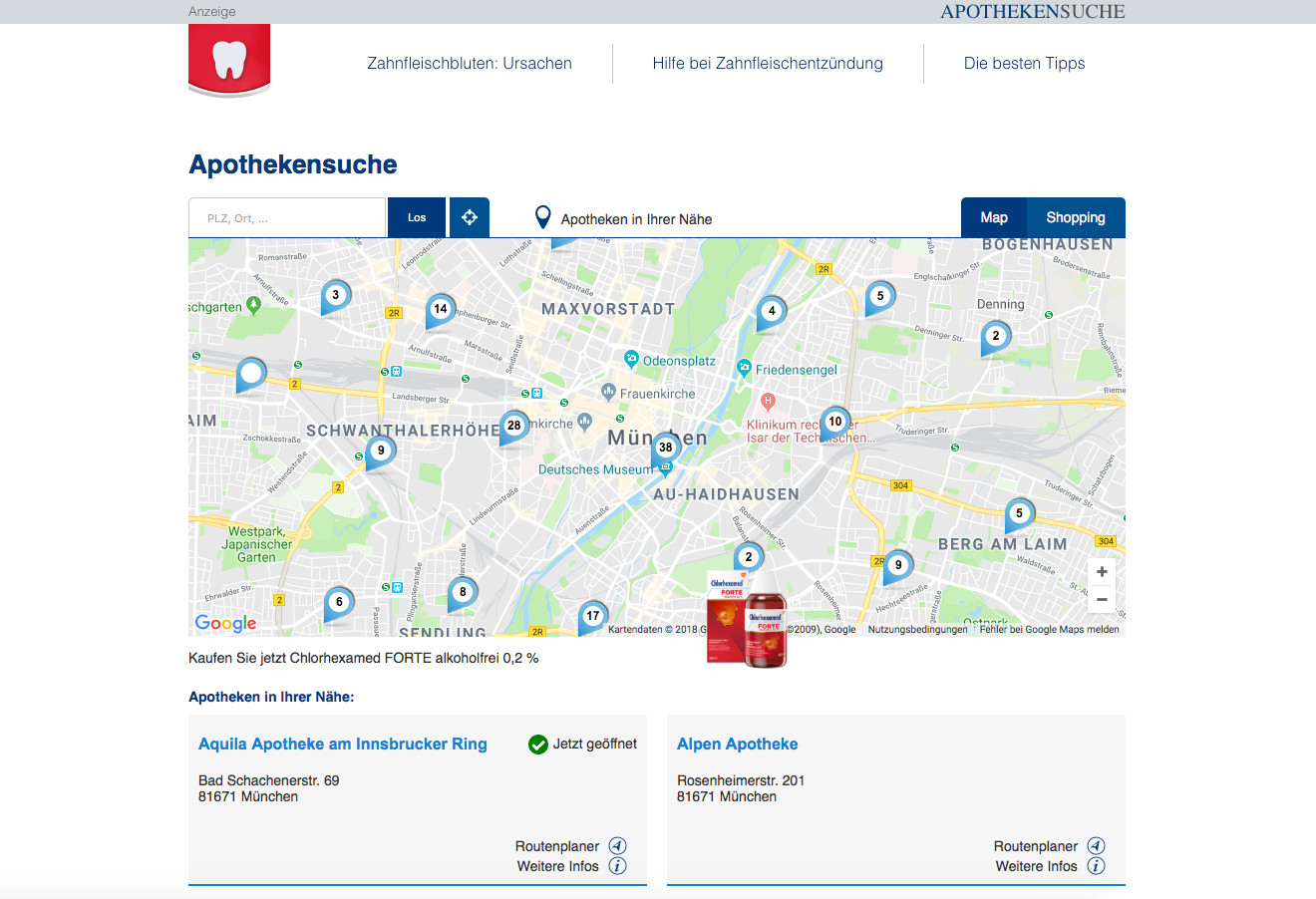
Task: Click map cluster marker numbered 17
Action: (592, 617)
